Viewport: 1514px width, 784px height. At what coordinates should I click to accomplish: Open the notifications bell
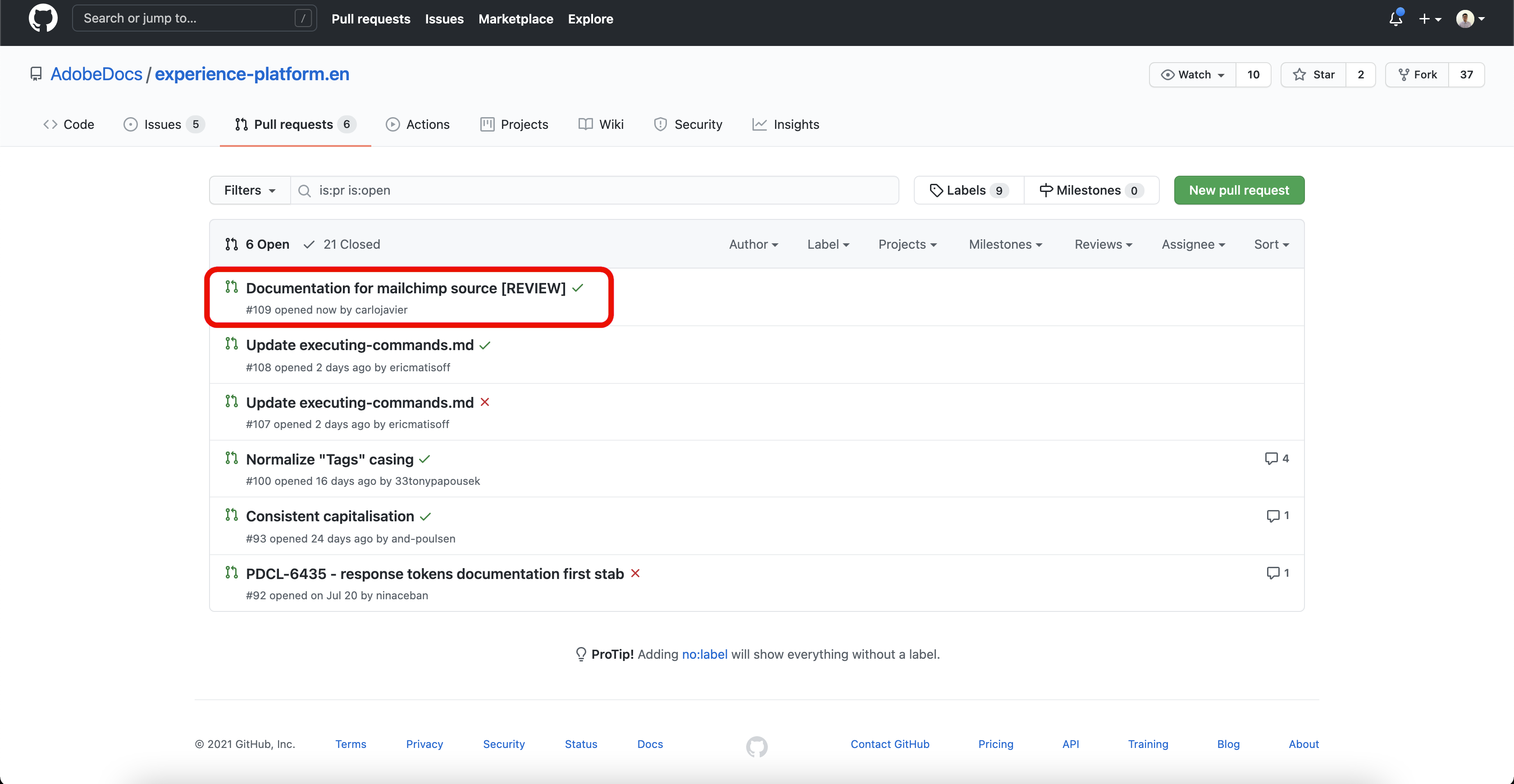[1395, 19]
